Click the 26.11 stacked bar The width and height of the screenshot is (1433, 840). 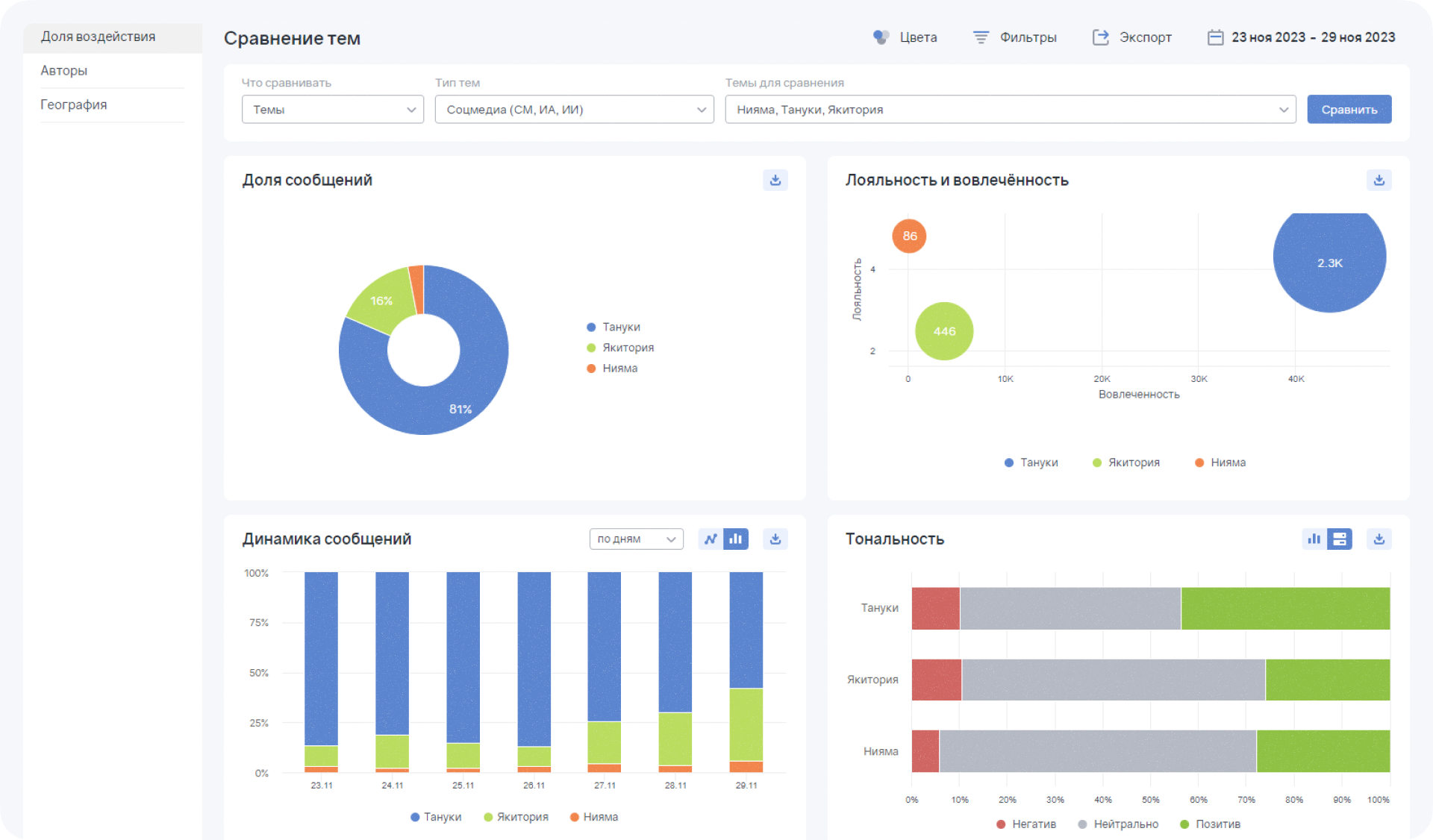tap(534, 672)
